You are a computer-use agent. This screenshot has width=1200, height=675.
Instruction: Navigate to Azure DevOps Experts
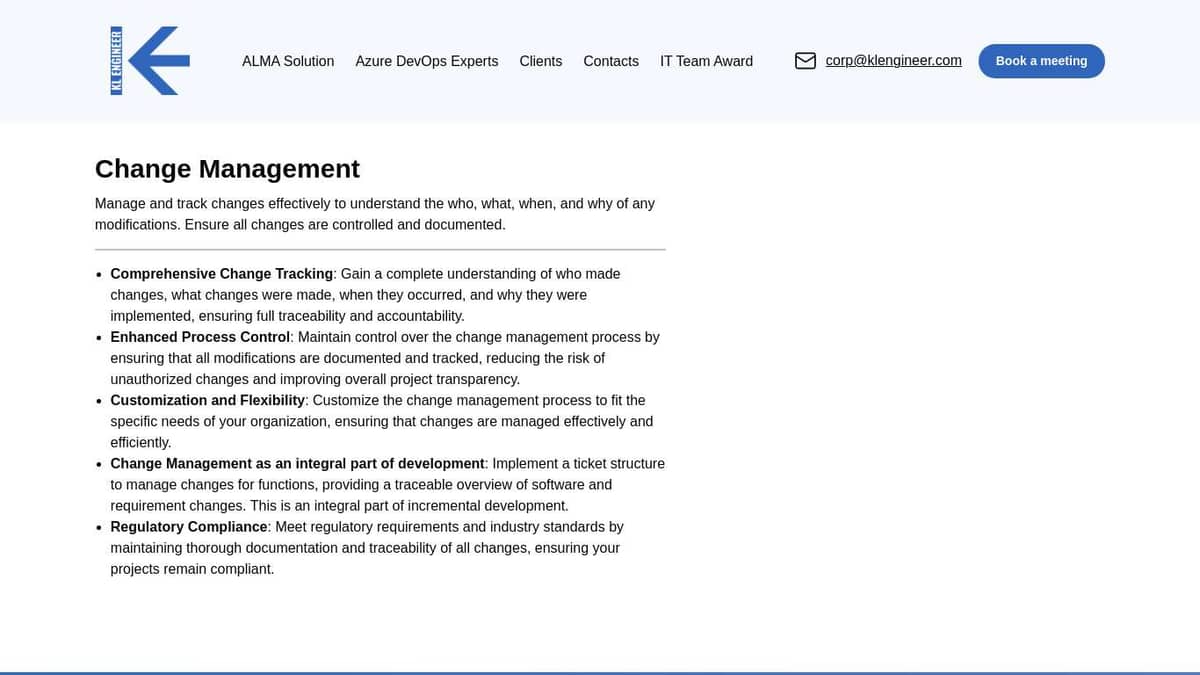(427, 61)
